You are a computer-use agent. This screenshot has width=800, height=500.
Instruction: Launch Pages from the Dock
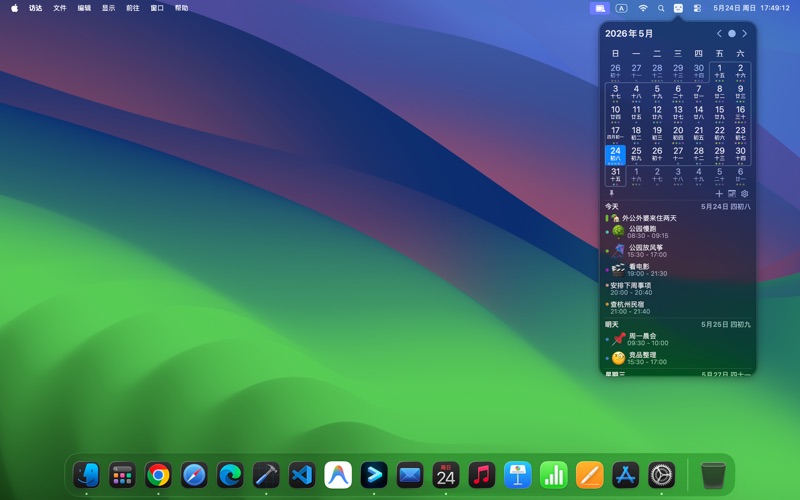click(x=590, y=475)
